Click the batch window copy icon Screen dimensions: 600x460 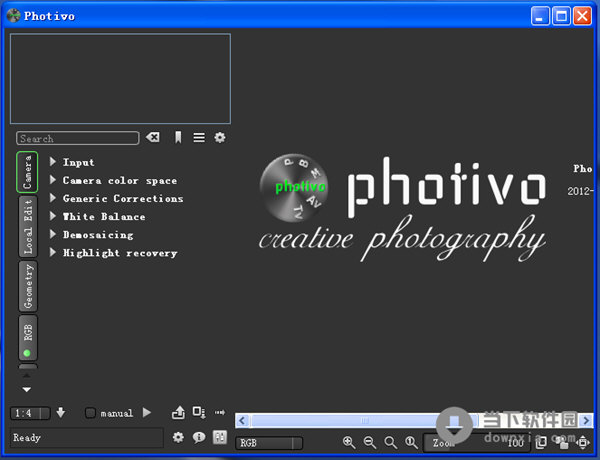pos(541,442)
